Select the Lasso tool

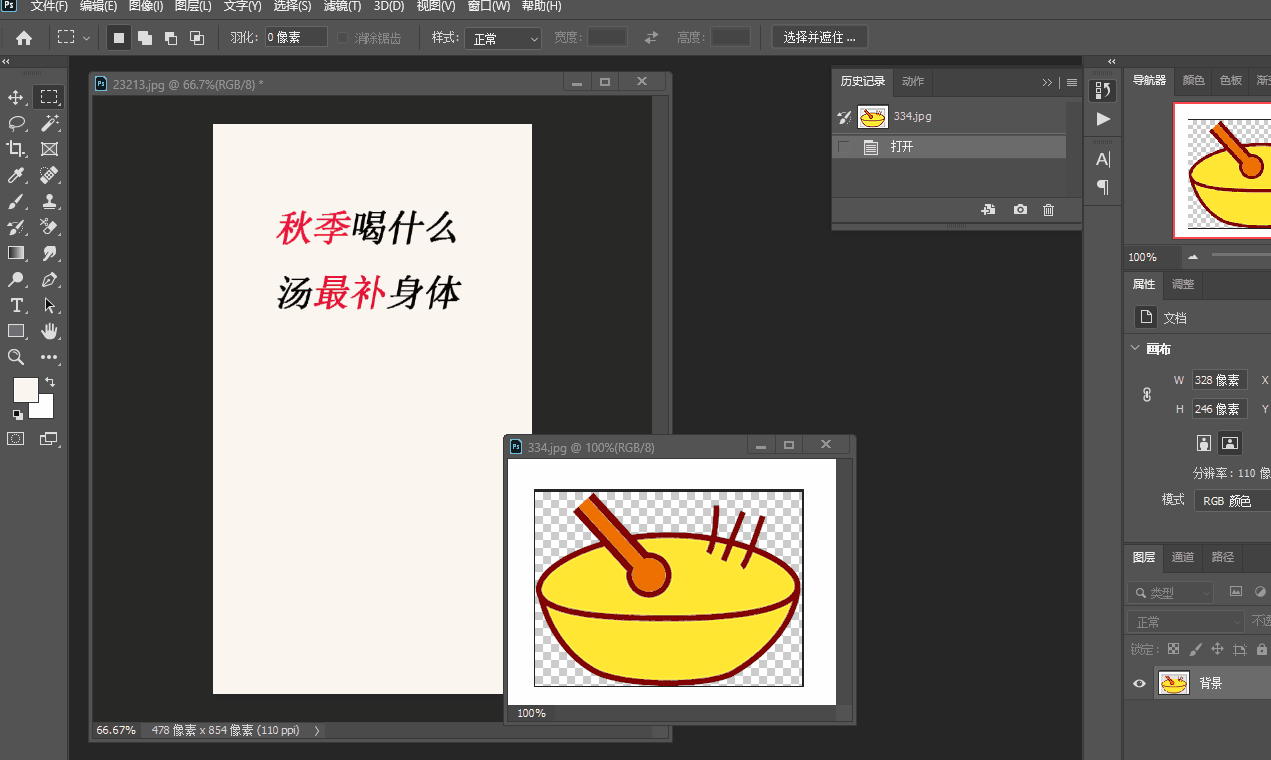point(15,124)
